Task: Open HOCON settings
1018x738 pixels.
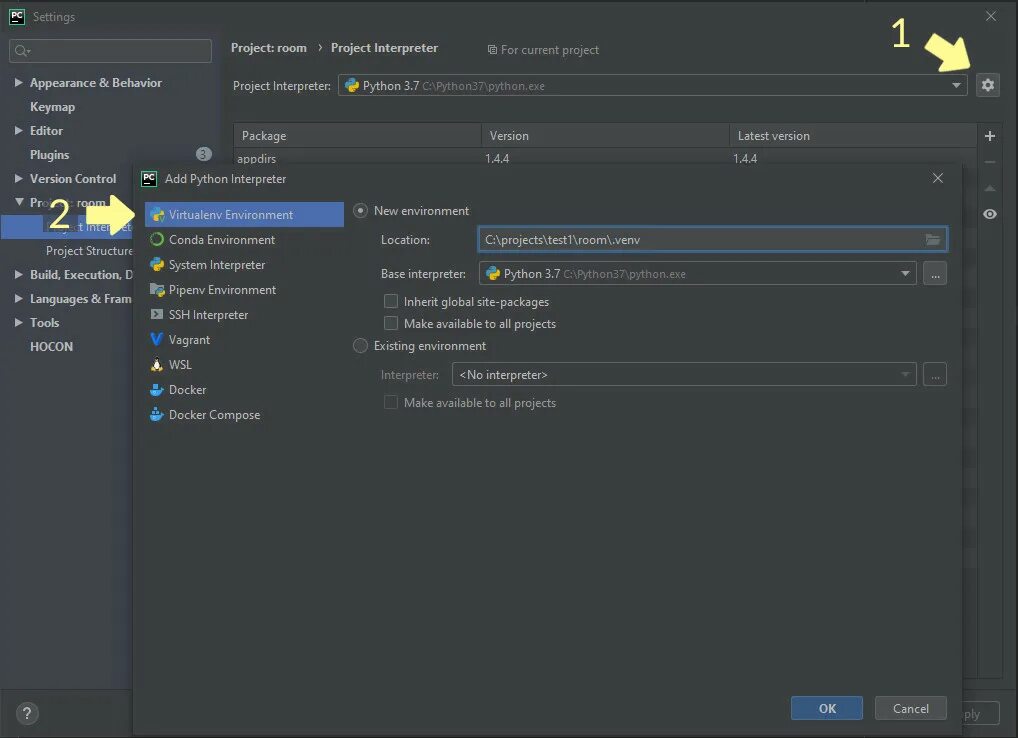Action: (51, 347)
